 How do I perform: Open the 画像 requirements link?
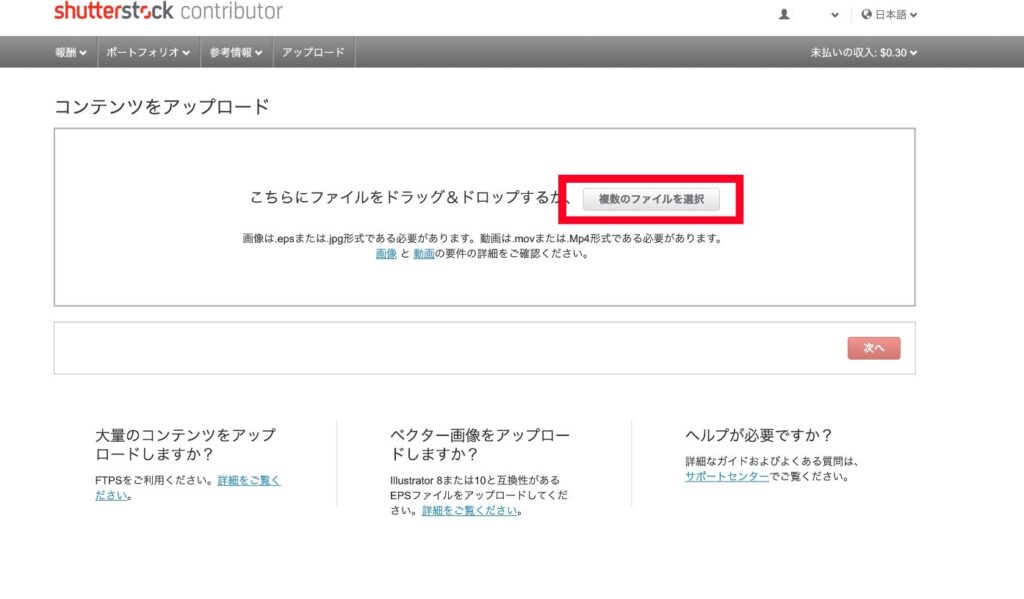coord(386,253)
